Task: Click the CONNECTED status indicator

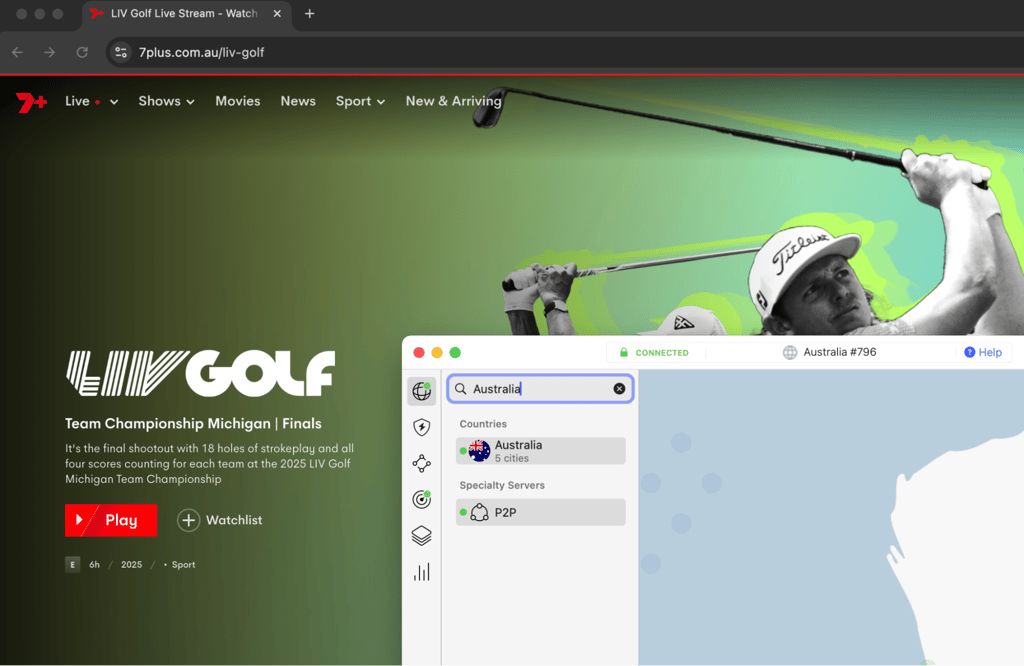Action: click(654, 353)
